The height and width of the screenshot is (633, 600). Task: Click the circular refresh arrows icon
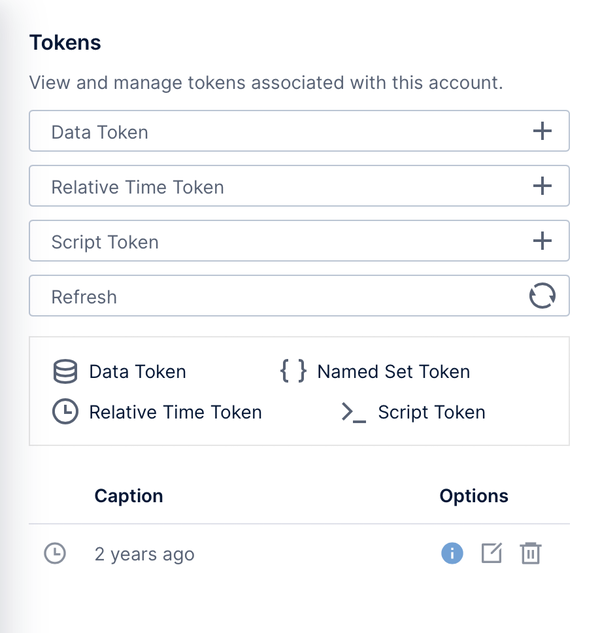tap(542, 296)
